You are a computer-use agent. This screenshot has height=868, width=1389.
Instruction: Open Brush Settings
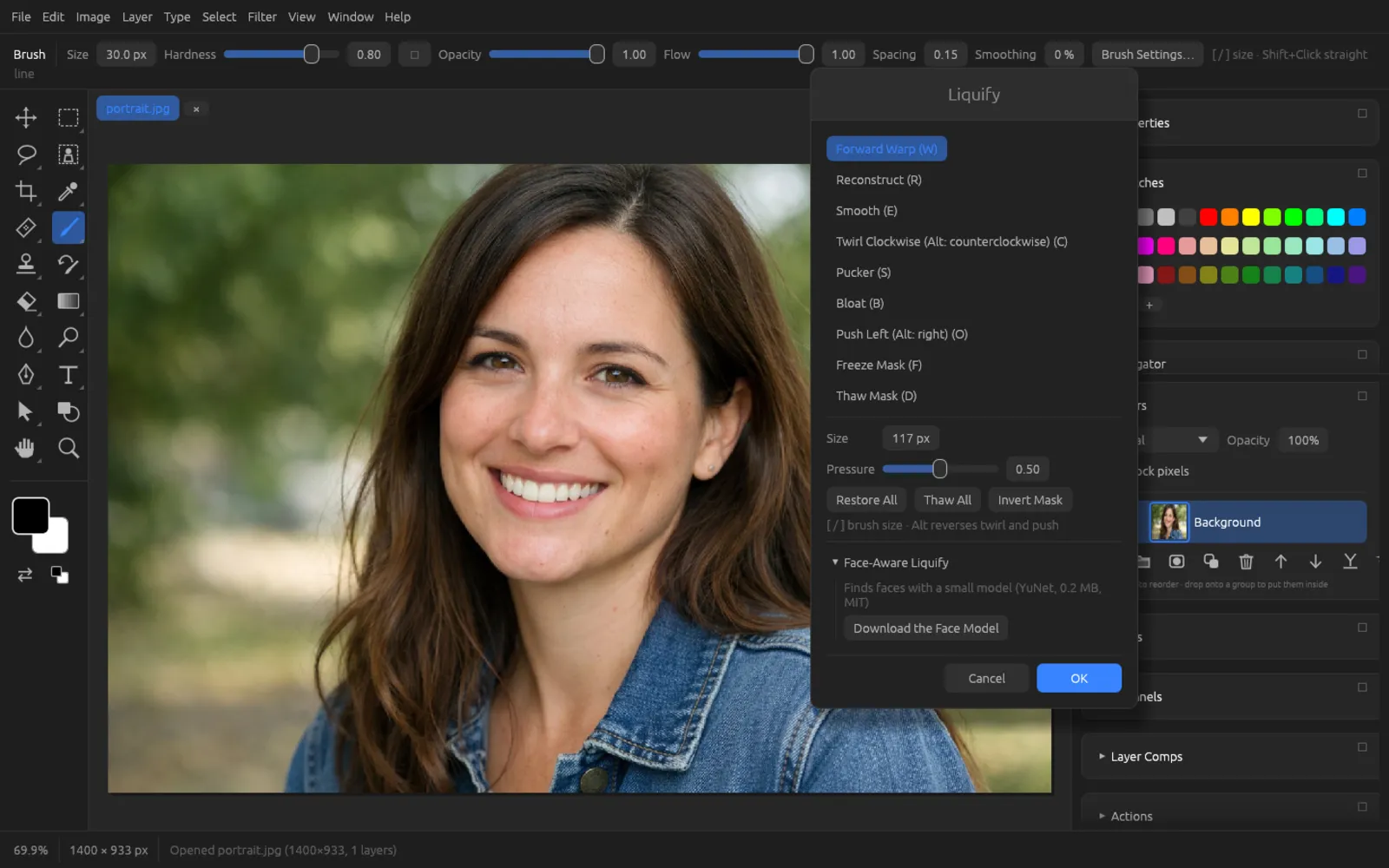tap(1148, 55)
